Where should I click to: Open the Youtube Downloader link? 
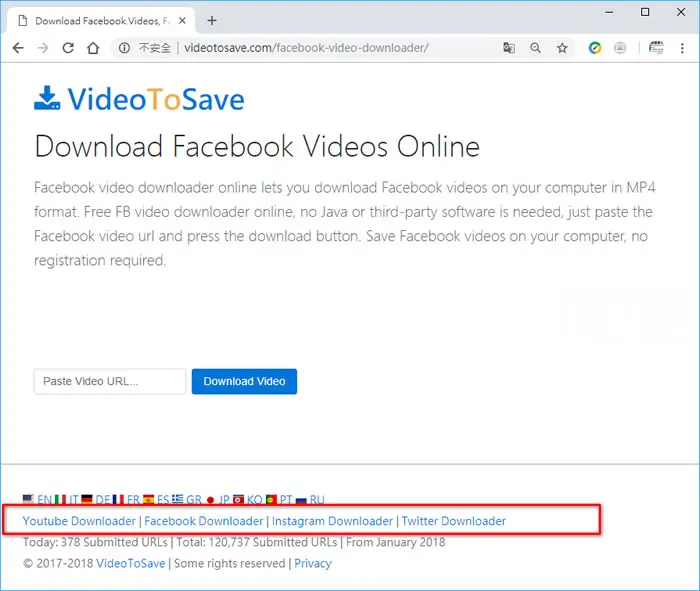[x=79, y=521]
